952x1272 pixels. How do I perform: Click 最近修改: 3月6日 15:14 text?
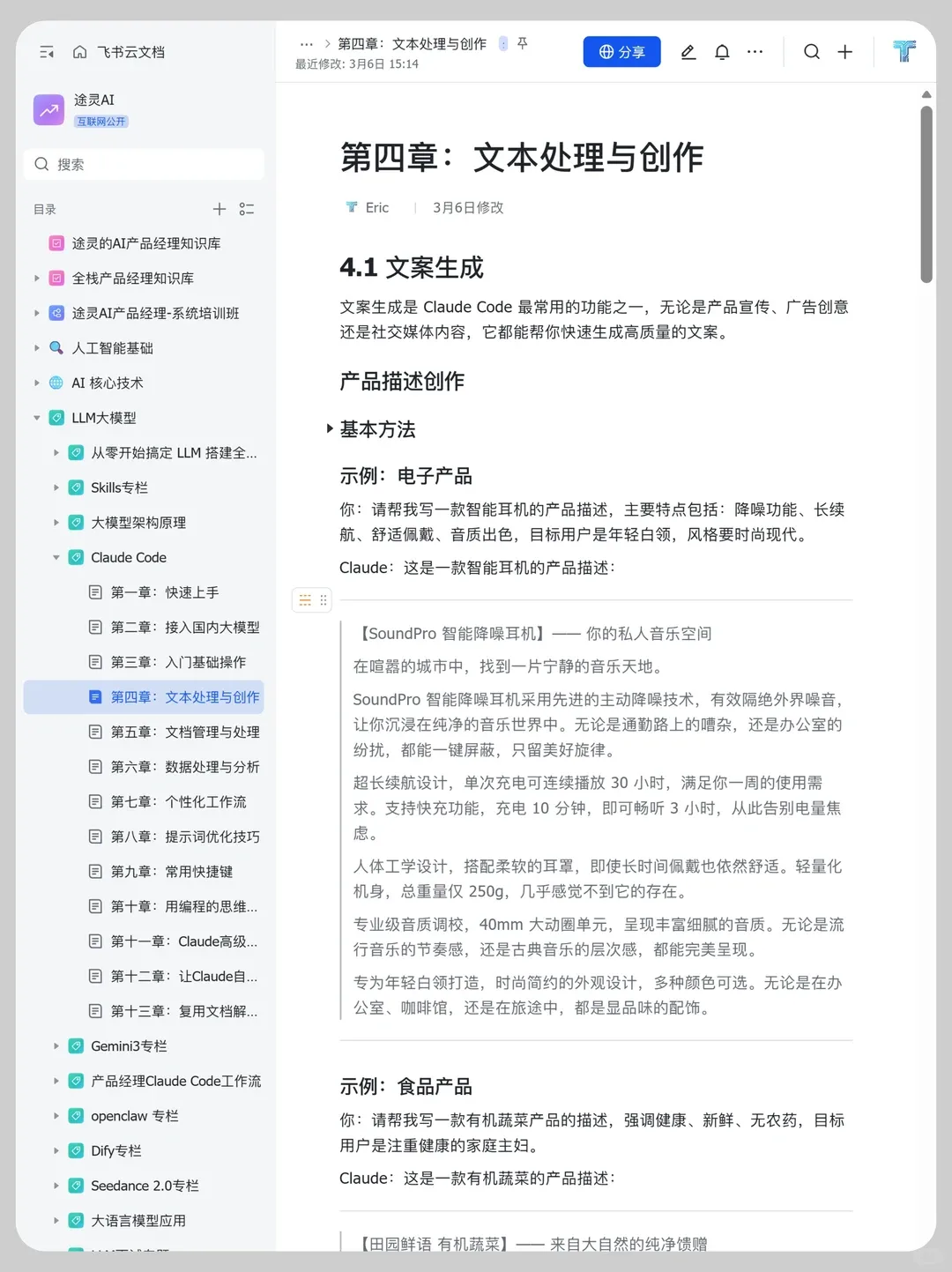(x=357, y=64)
